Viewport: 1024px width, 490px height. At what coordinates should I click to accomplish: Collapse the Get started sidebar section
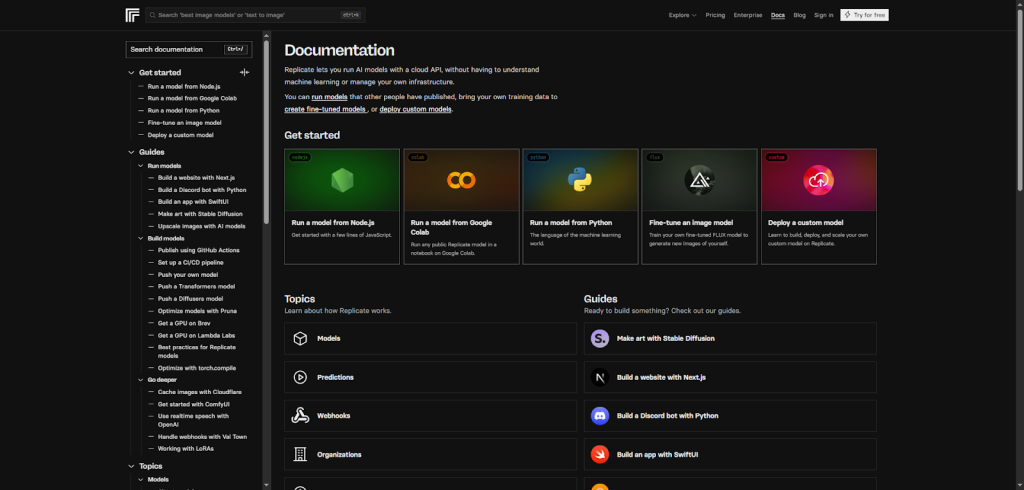(131, 72)
